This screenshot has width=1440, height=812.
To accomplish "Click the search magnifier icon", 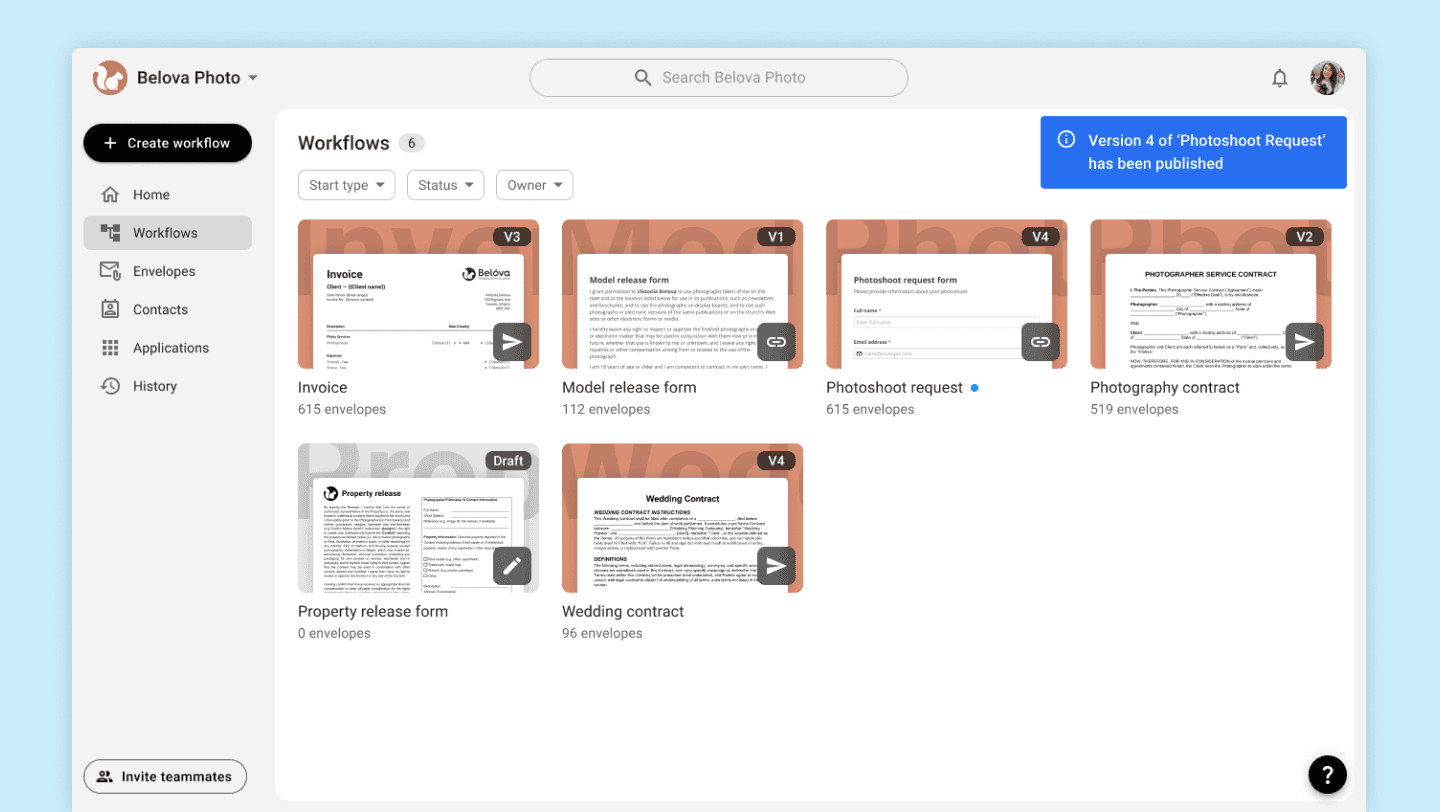I will click(x=643, y=78).
